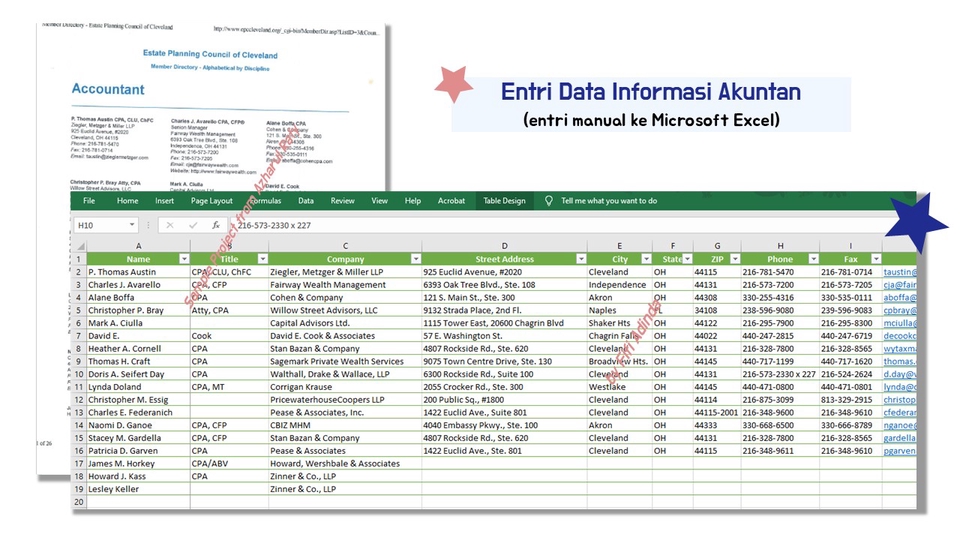Click the Name Box showing H10
The height and width of the screenshot is (540, 960).
point(106,225)
